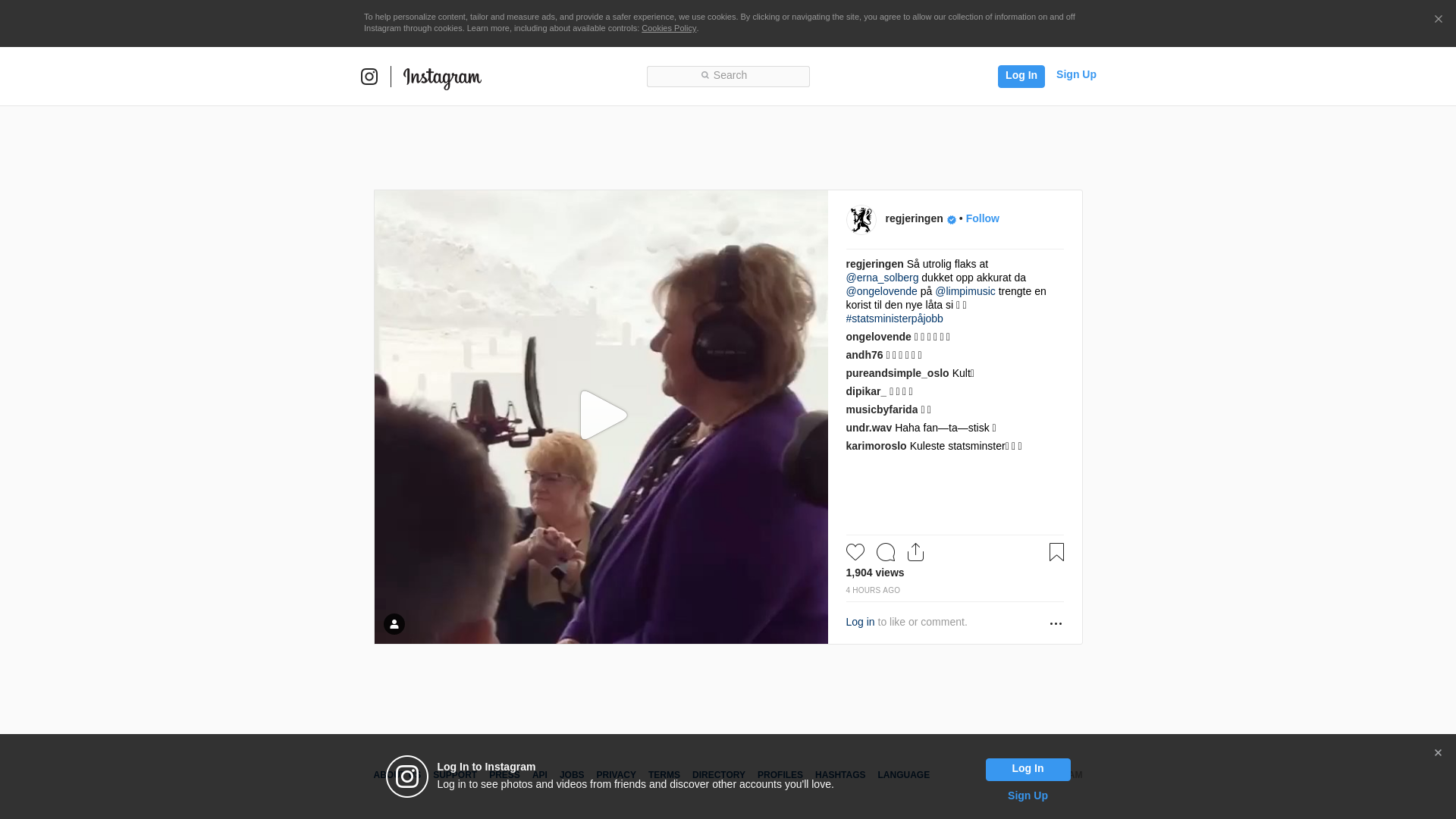Open the HASHTAGS footer link
This screenshot has width=1456, height=819.
tap(839, 775)
